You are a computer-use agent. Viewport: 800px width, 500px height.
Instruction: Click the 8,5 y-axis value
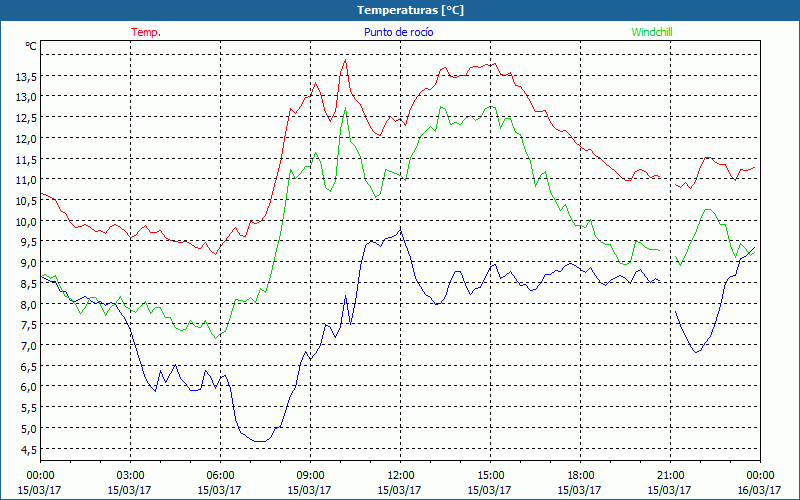[x=29, y=283]
